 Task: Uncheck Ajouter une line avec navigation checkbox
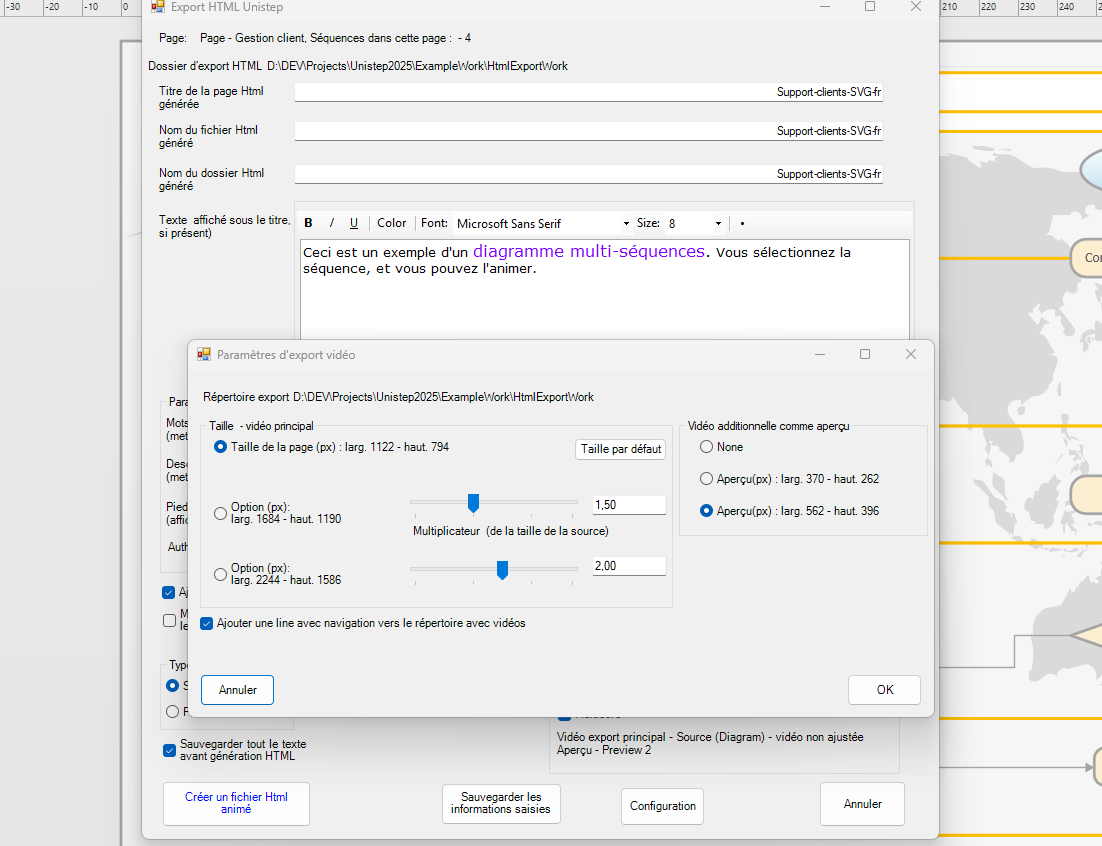[x=207, y=623]
